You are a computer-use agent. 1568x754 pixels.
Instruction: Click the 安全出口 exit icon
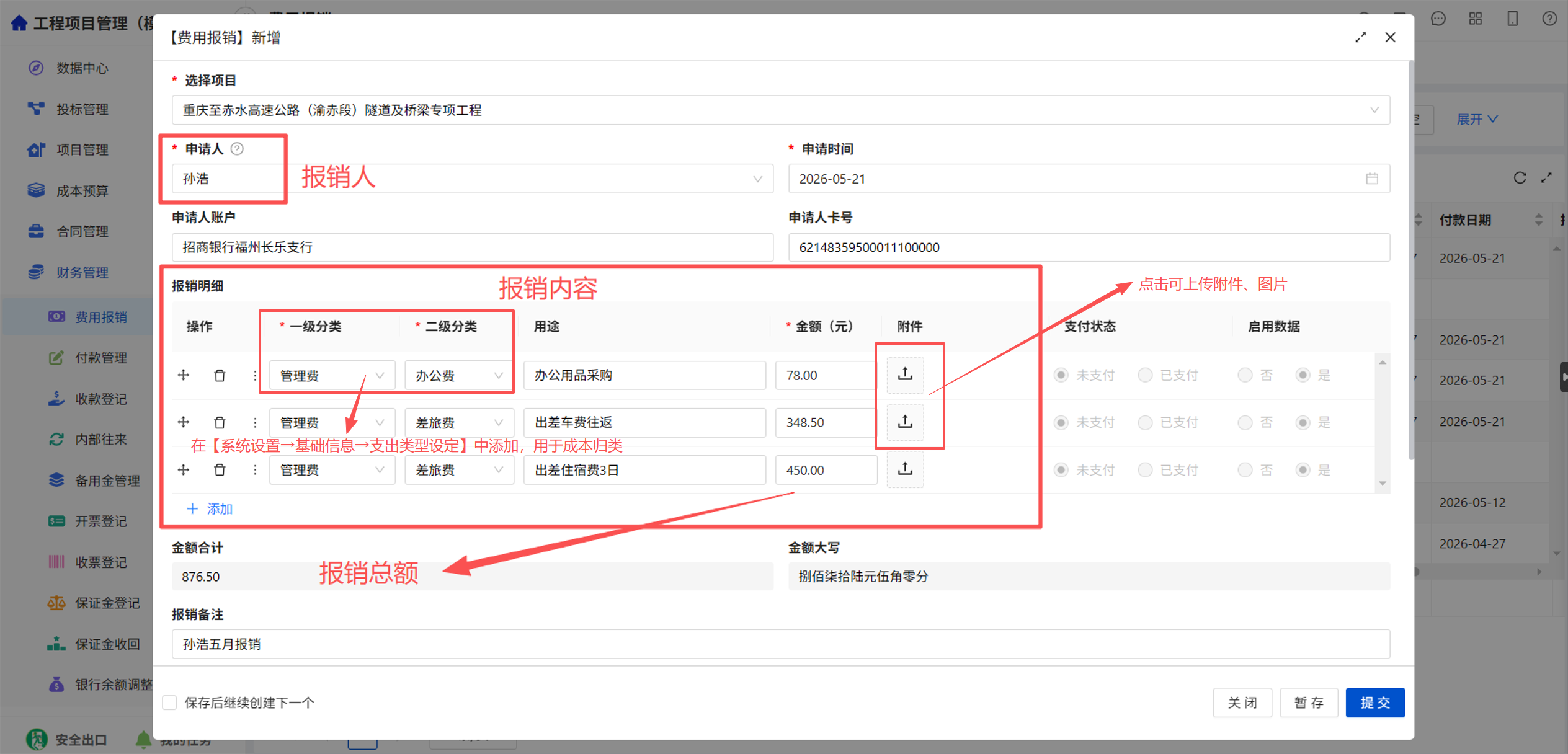pos(37,739)
